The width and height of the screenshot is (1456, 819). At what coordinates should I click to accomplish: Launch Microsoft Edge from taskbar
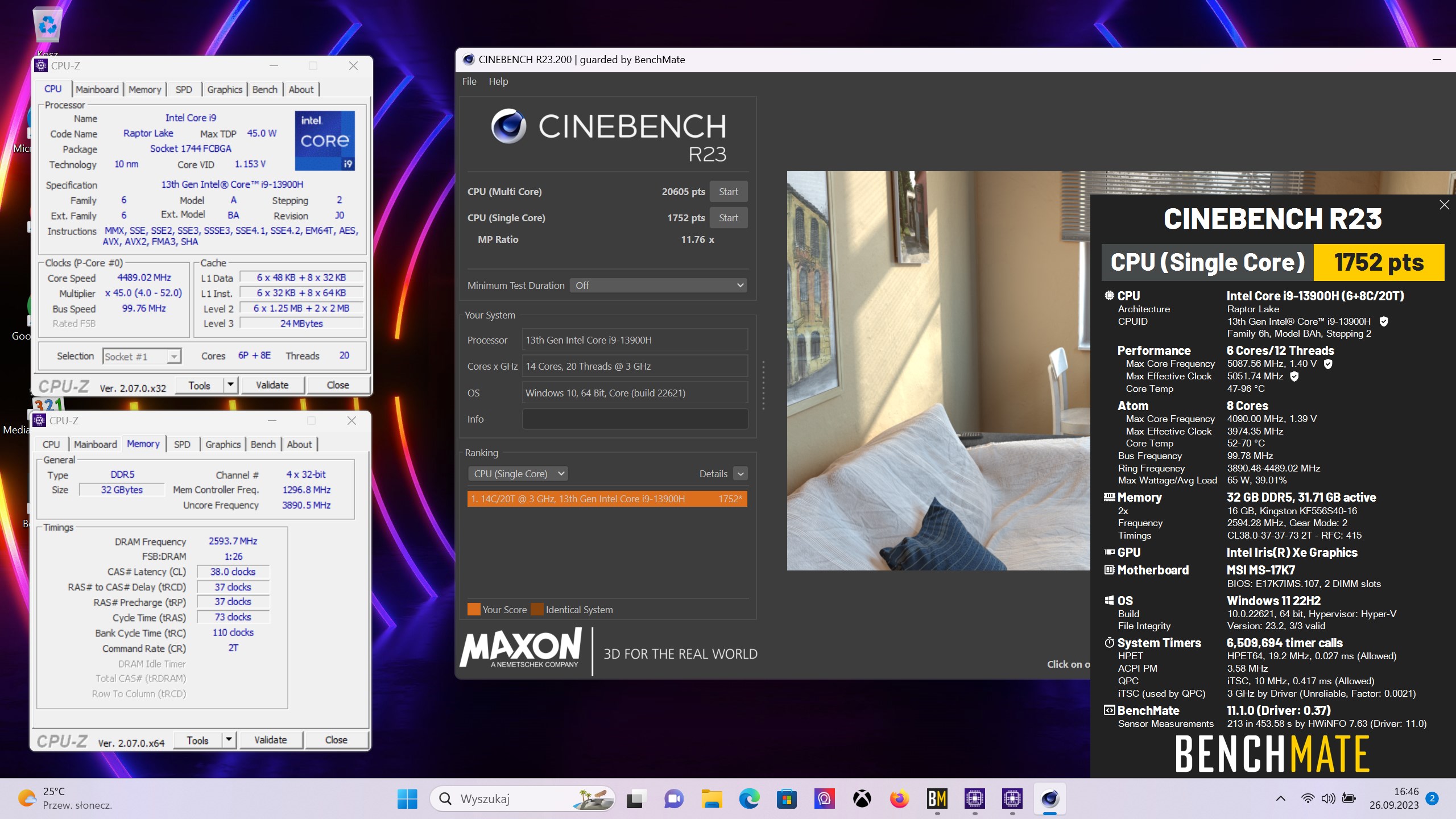(749, 799)
